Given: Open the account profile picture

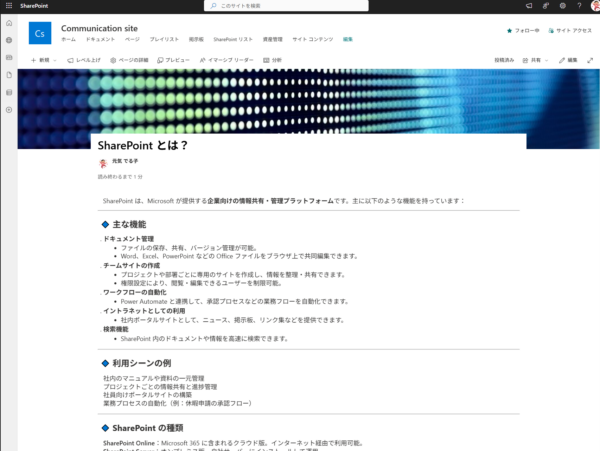Looking at the screenshot, I should [x=595, y=6].
